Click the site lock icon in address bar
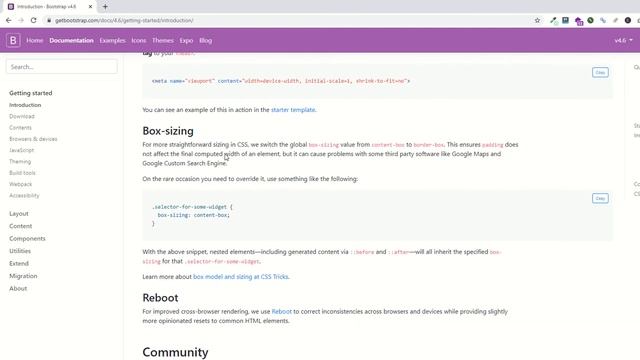This screenshot has height=360, width=640. [x=49, y=20]
